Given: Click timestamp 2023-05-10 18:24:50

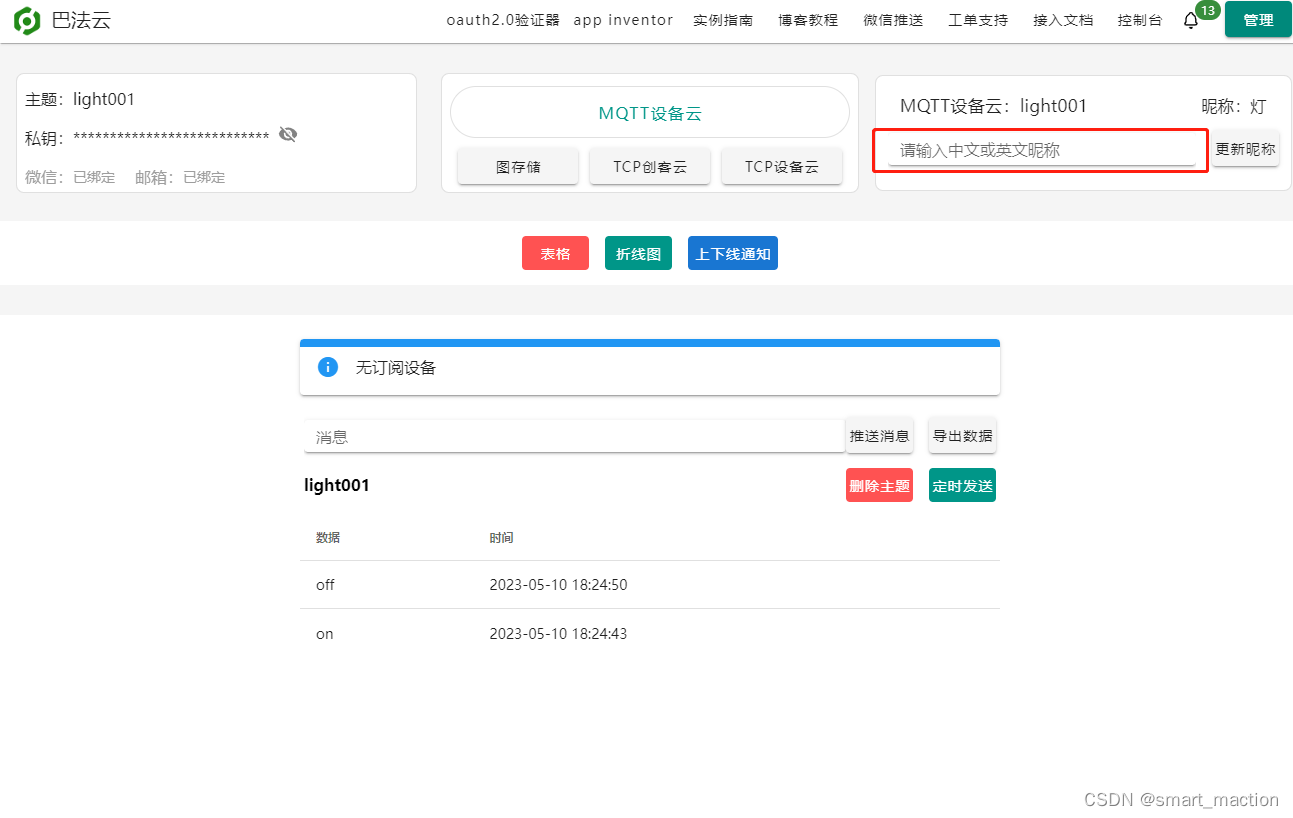Looking at the screenshot, I should (x=558, y=585).
